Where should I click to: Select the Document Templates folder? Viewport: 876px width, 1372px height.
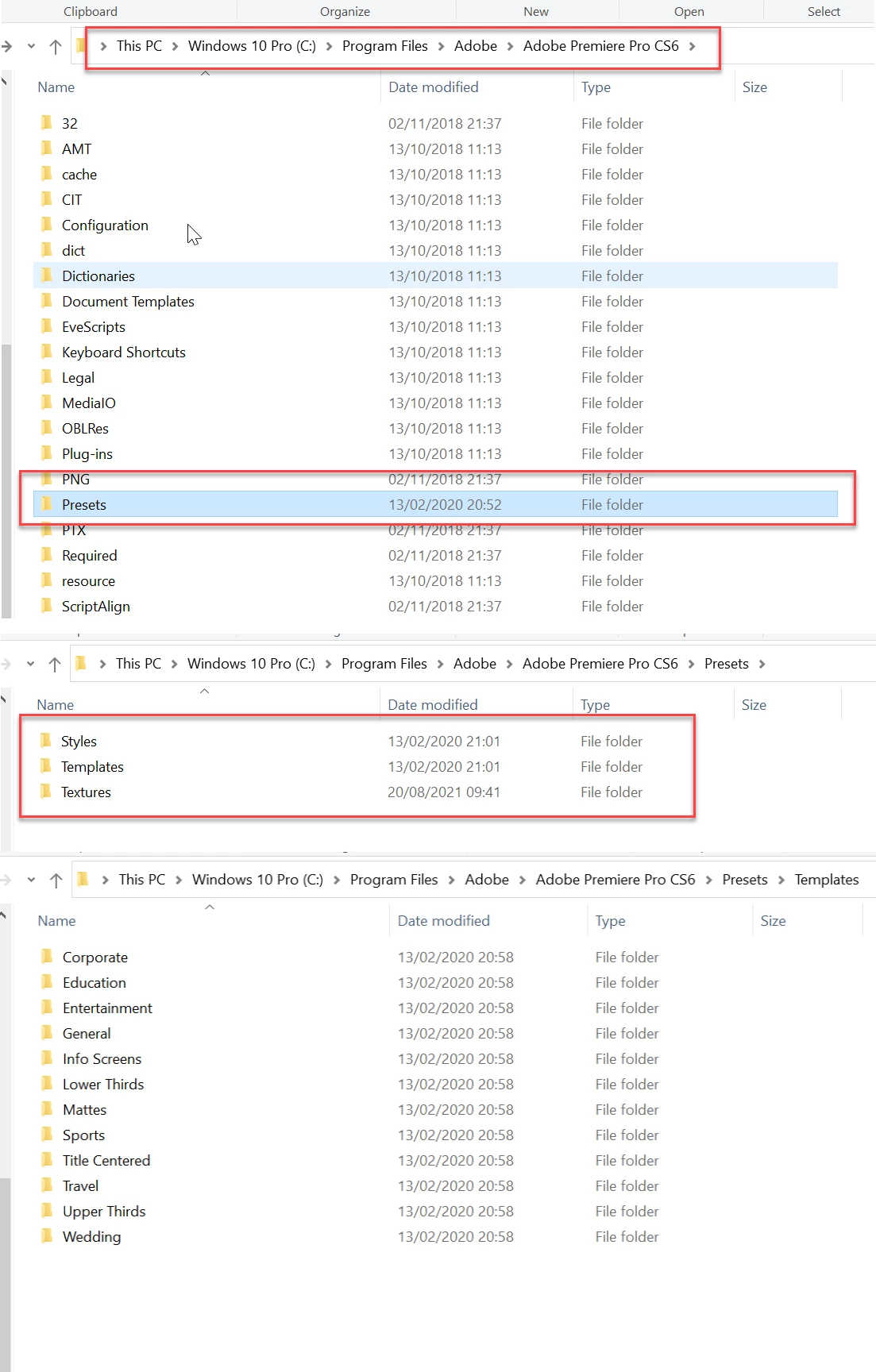[128, 302]
